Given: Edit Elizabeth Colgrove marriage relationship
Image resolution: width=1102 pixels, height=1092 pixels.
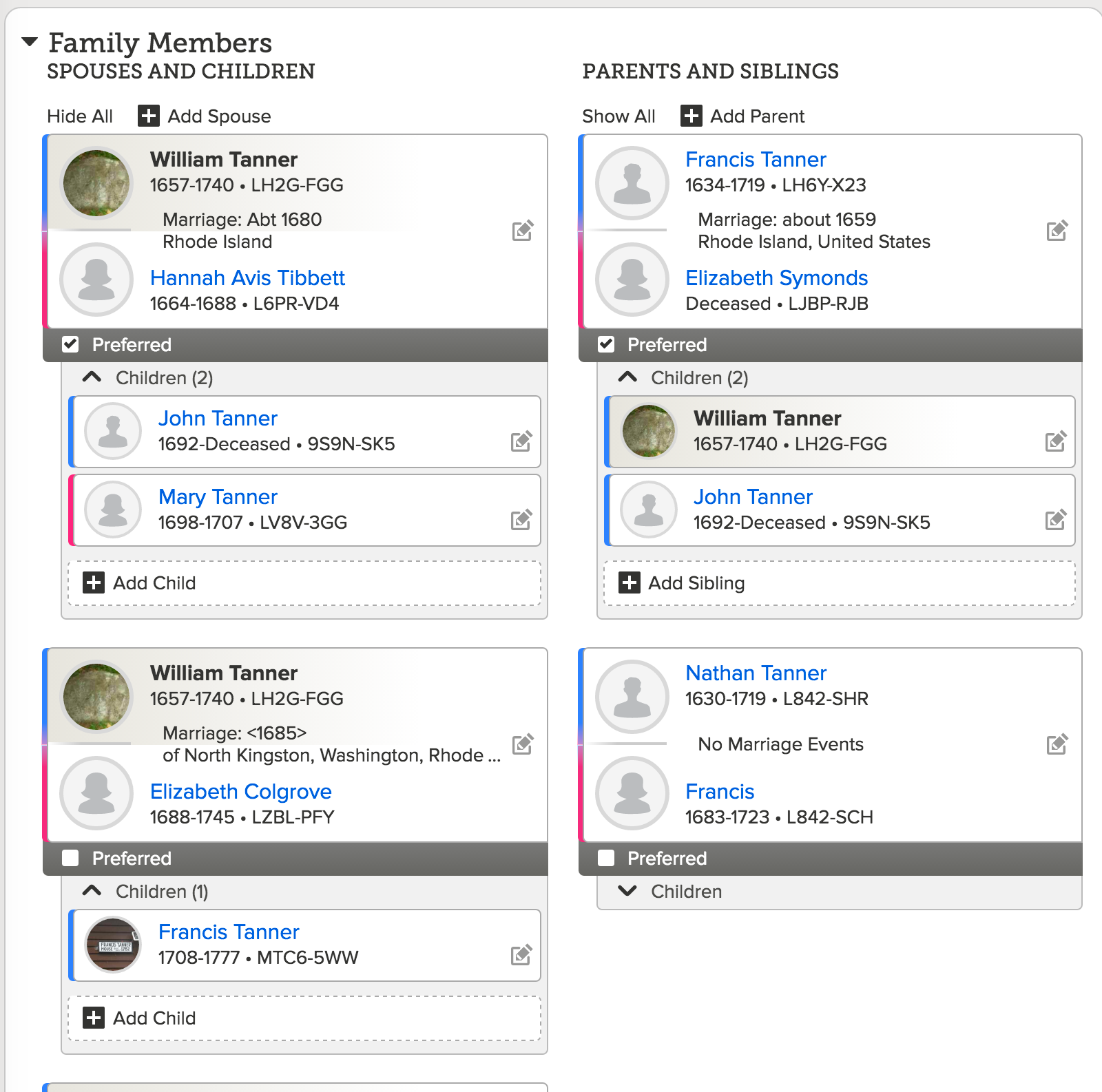Looking at the screenshot, I should tap(522, 744).
